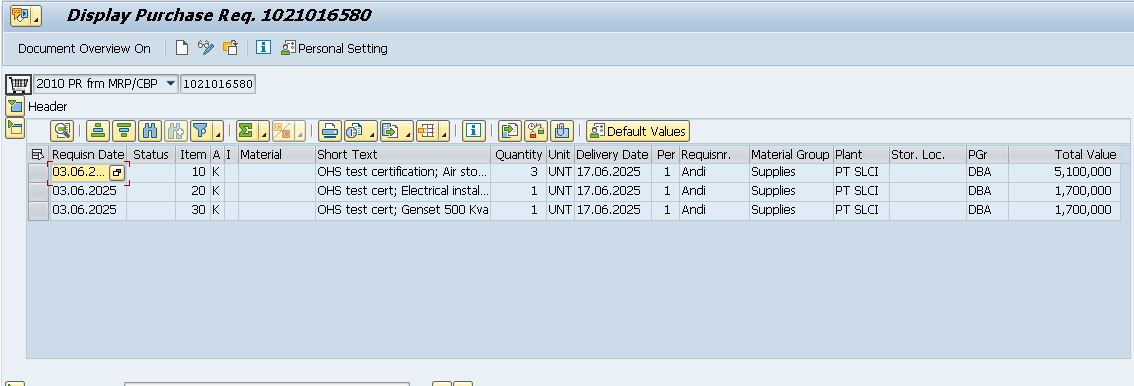This screenshot has height=386, width=1134.
Task: Click the Requisn Date column header
Action: click(x=88, y=155)
